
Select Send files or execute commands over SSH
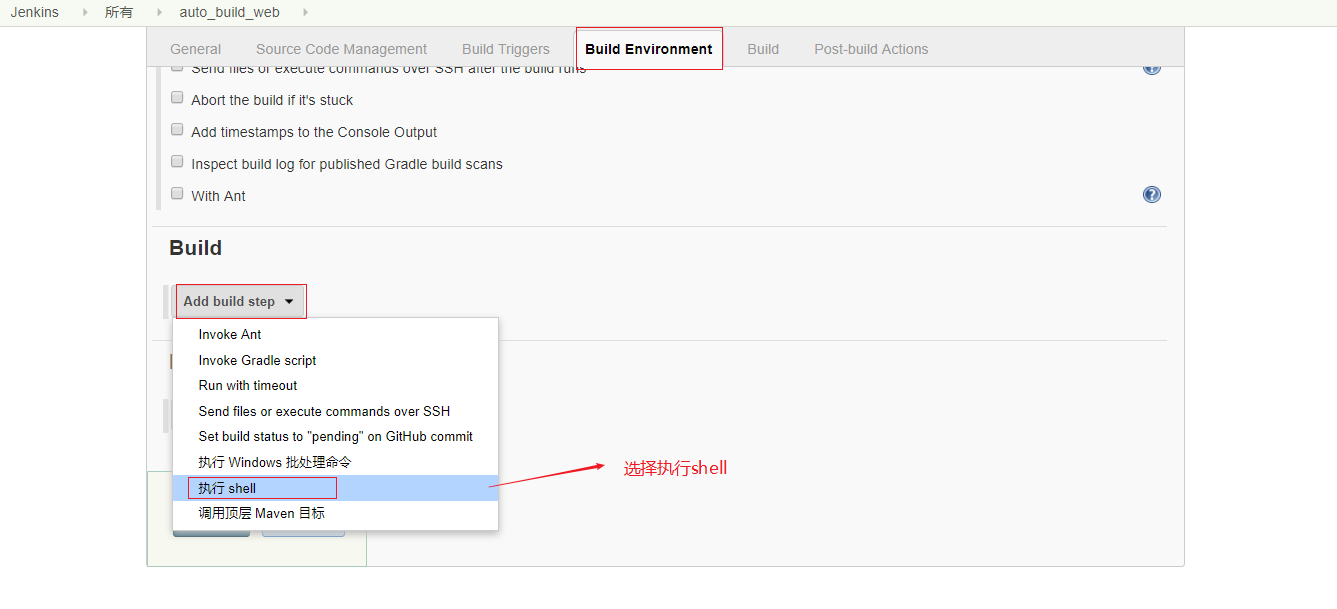335,411
